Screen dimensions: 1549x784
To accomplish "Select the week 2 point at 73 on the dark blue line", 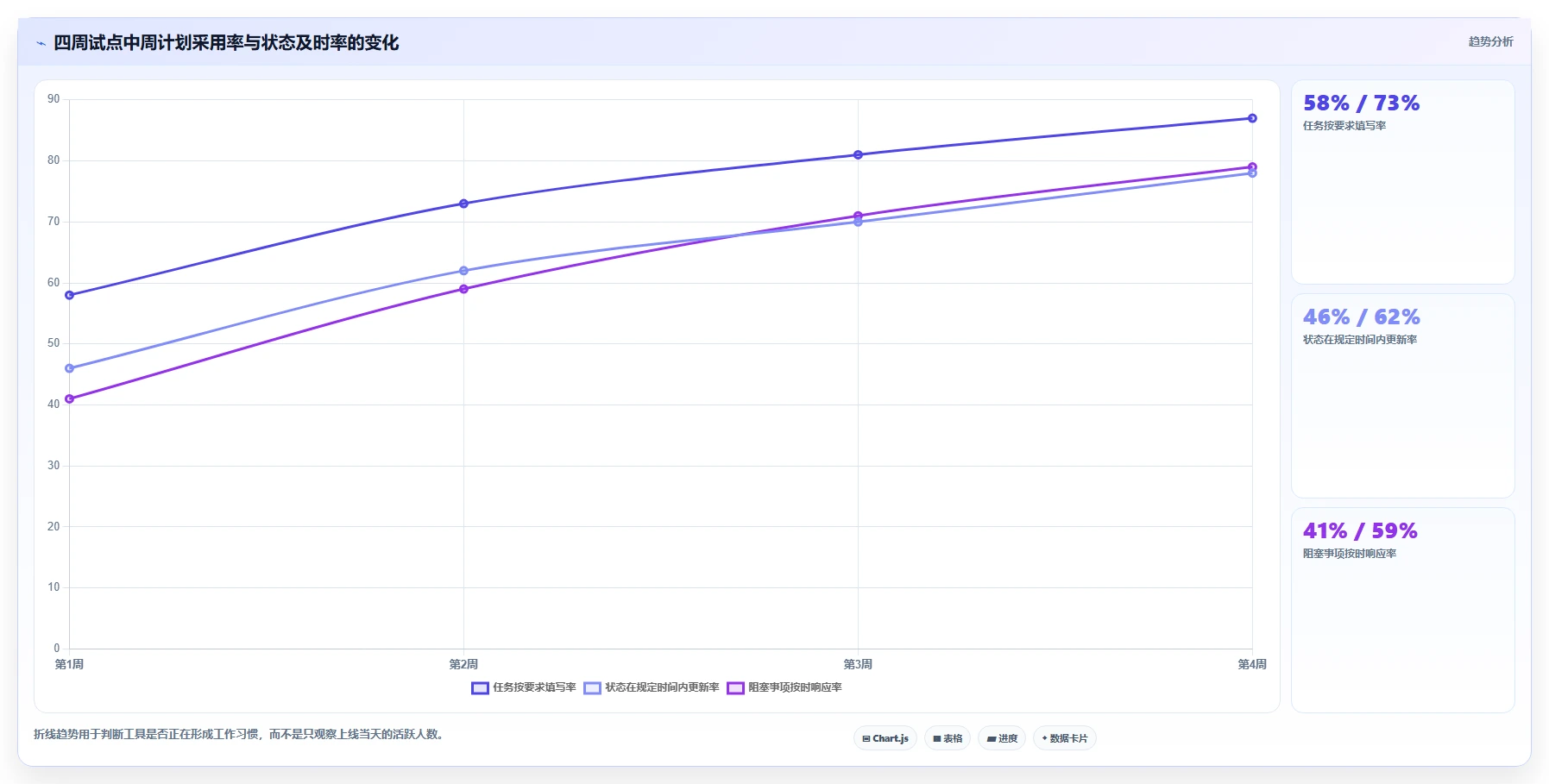I will pos(463,204).
